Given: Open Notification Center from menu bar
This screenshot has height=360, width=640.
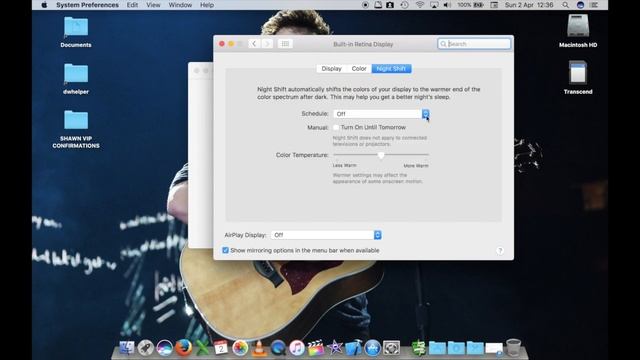Looking at the screenshot, I should (594, 5).
